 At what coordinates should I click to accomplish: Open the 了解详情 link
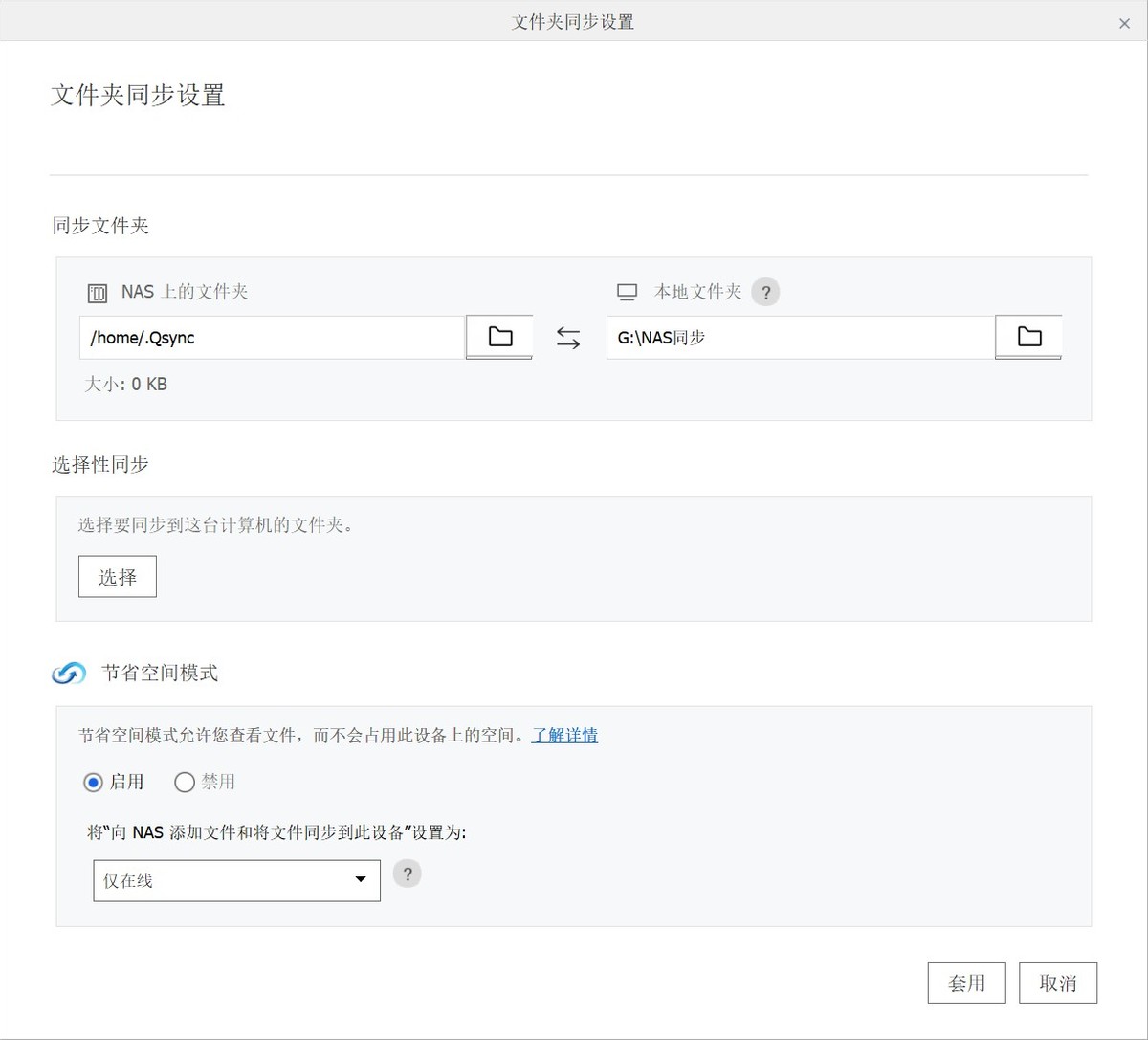pyautogui.click(x=564, y=736)
